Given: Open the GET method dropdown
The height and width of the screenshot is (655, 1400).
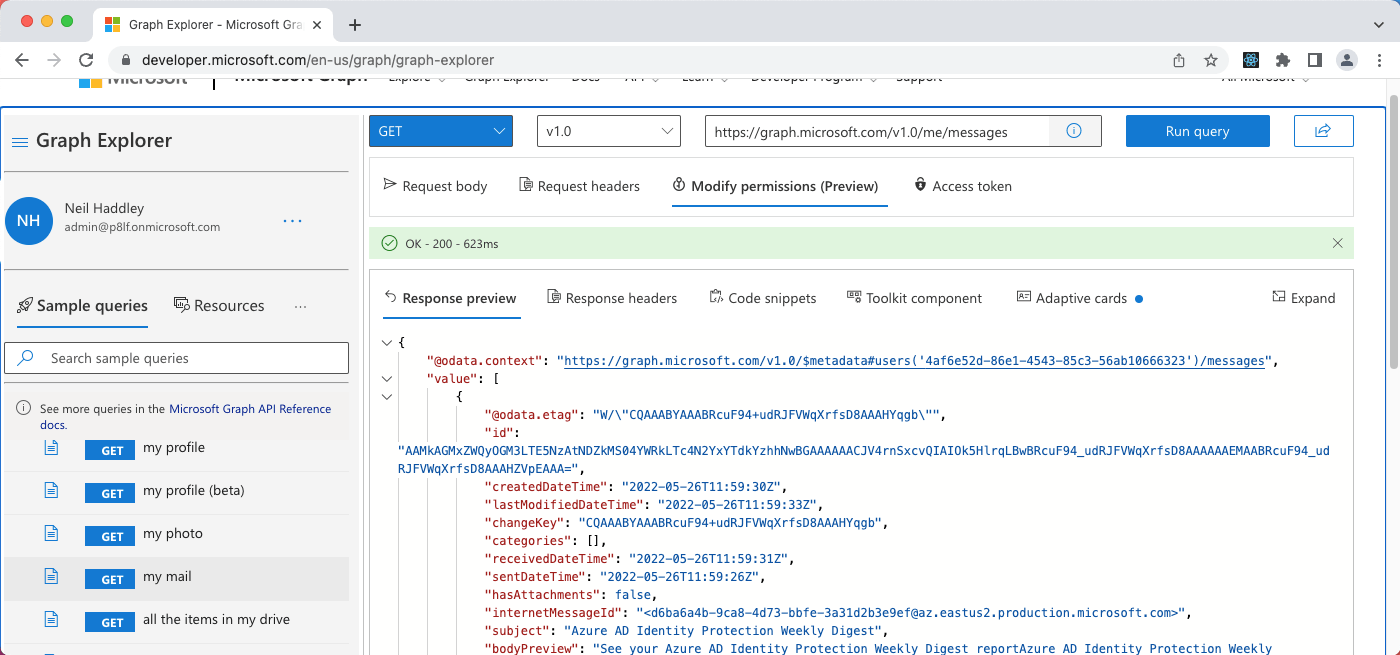Looking at the screenshot, I should pos(440,131).
